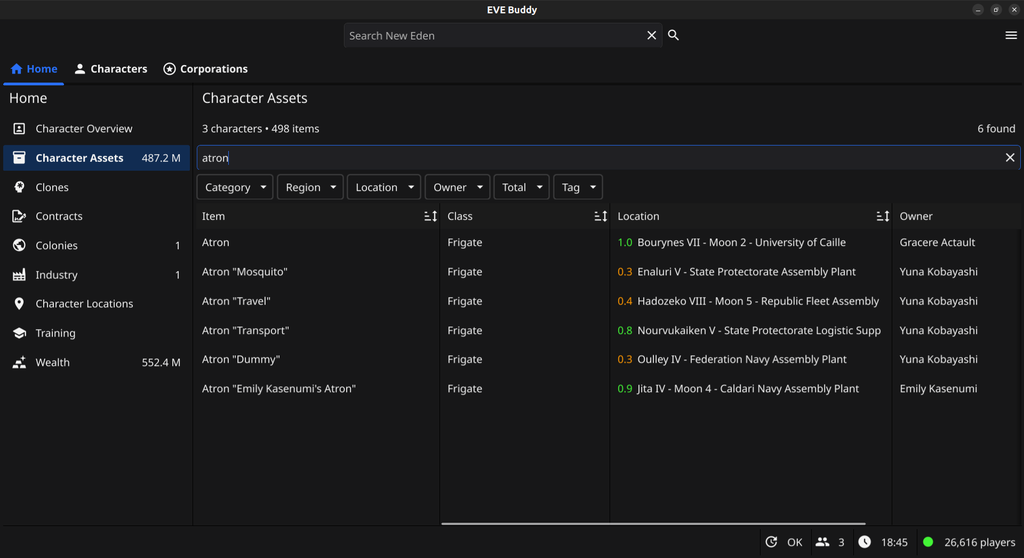Click the Character Overview icon
Viewport: 1024px width, 558px height.
(x=19, y=129)
